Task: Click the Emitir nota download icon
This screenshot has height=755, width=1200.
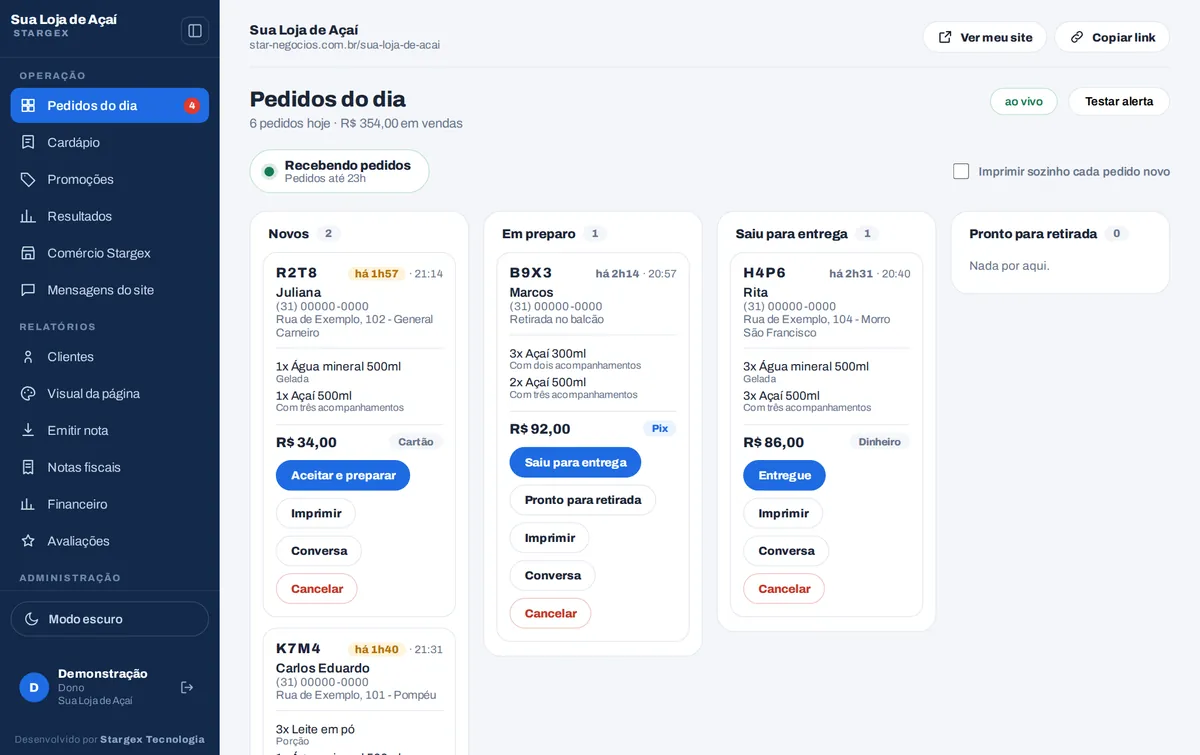Action: coord(28,431)
